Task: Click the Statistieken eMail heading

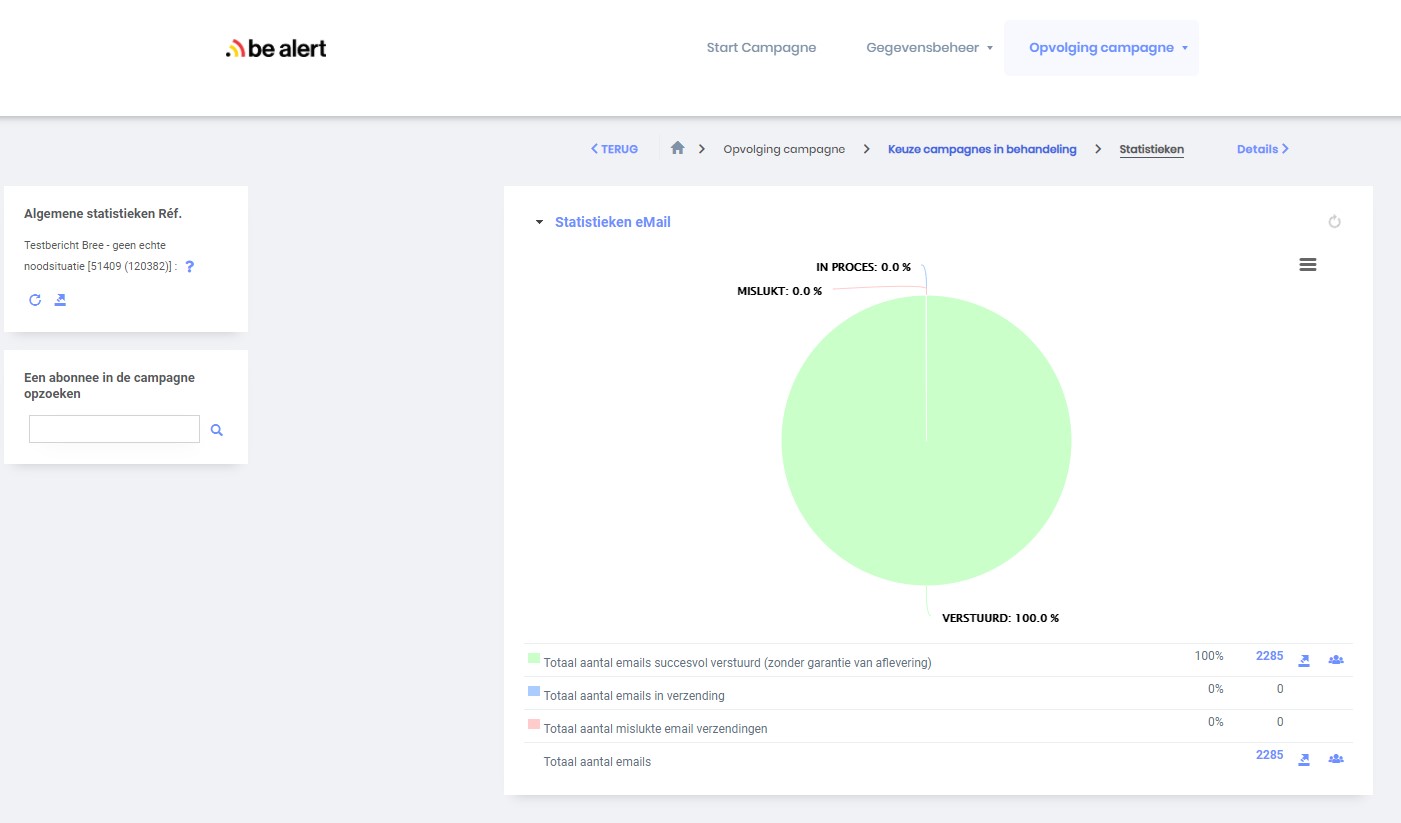Action: pyautogui.click(x=612, y=222)
